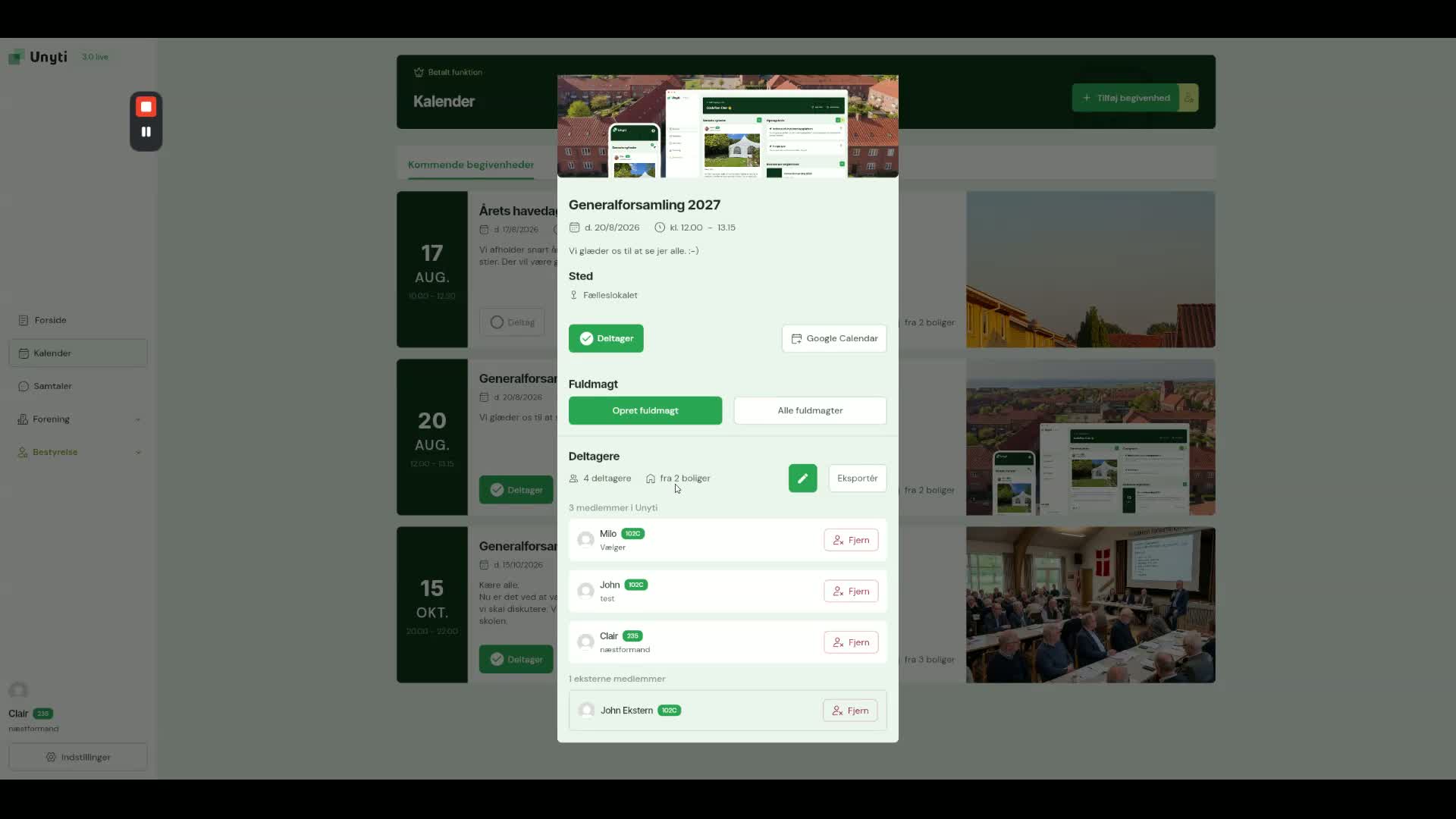Toggle Deltag on the 17 Aug event card

click(x=512, y=322)
